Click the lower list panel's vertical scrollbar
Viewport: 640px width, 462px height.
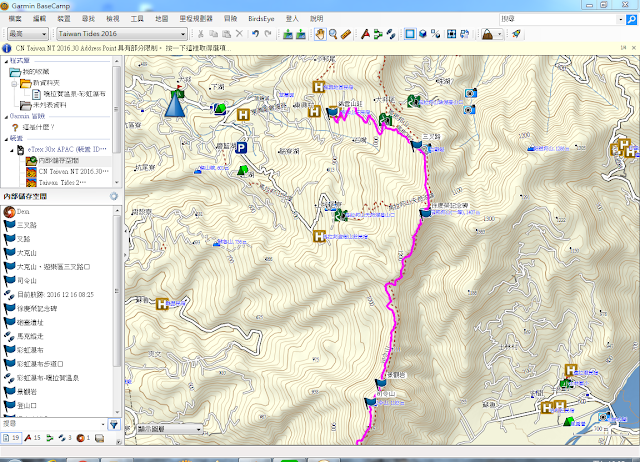tap(117, 311)
